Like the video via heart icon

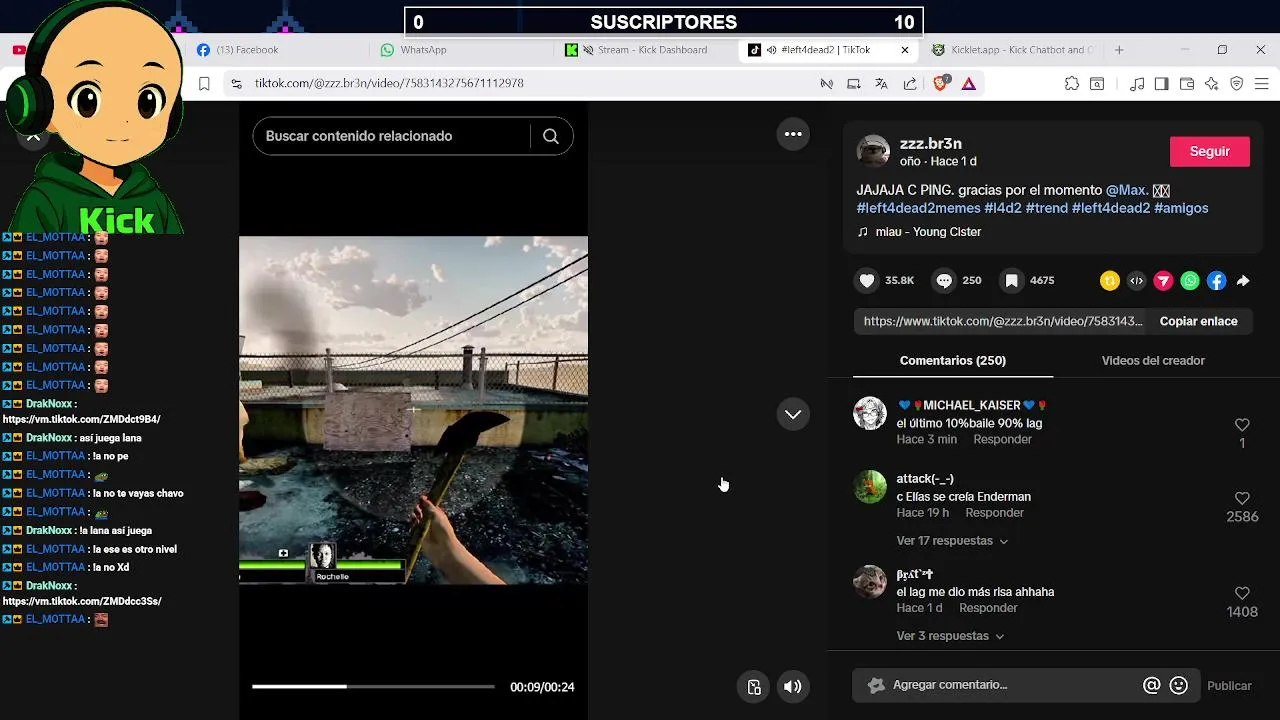point(867,281)
